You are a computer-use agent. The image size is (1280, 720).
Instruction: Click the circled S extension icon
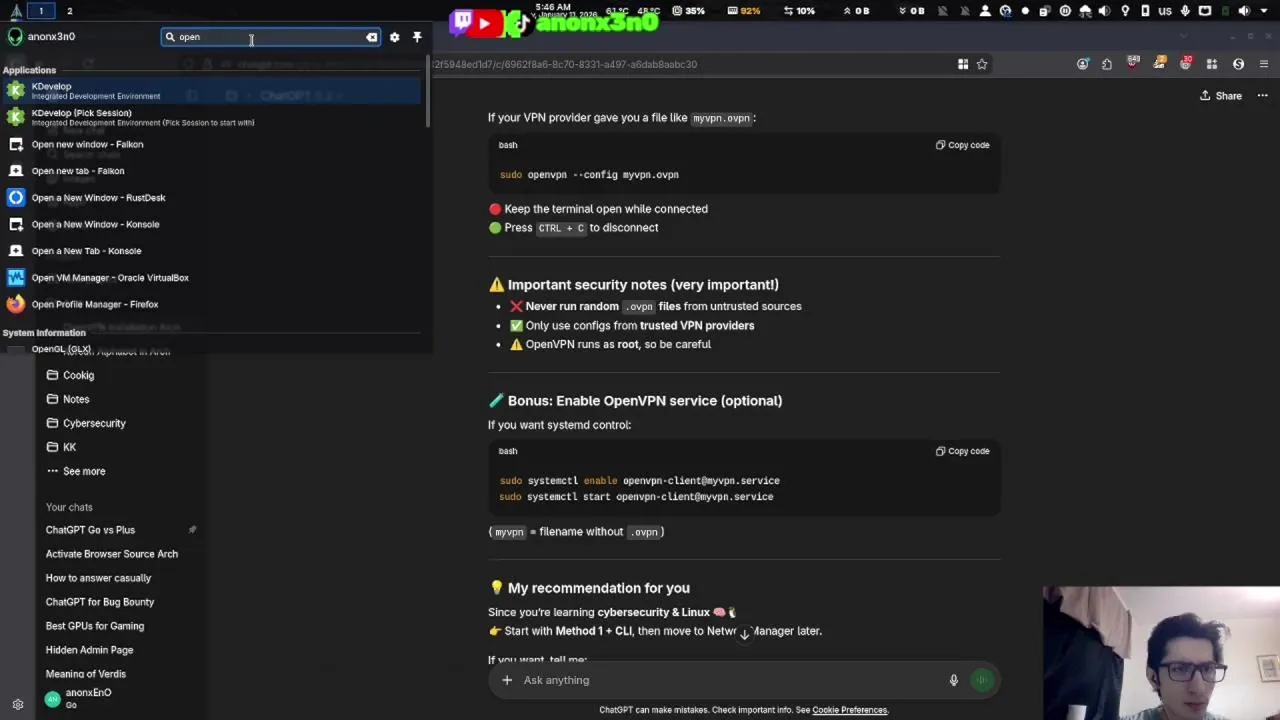[x=1238, y=64]
